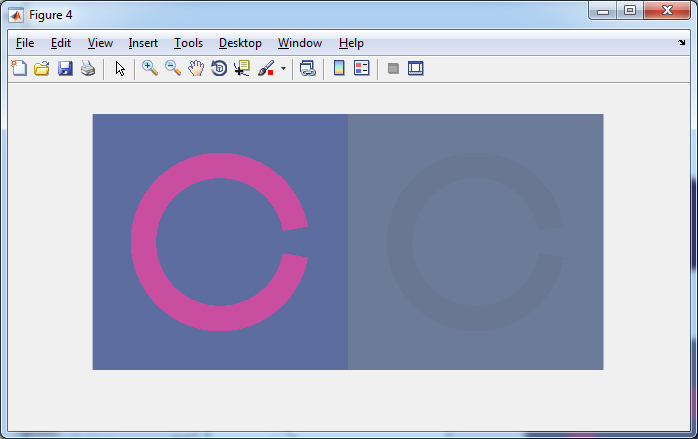This screenshot has height=439, width=698.
Task: Insert a colorbar using toolbar icon
Action: 339,68
